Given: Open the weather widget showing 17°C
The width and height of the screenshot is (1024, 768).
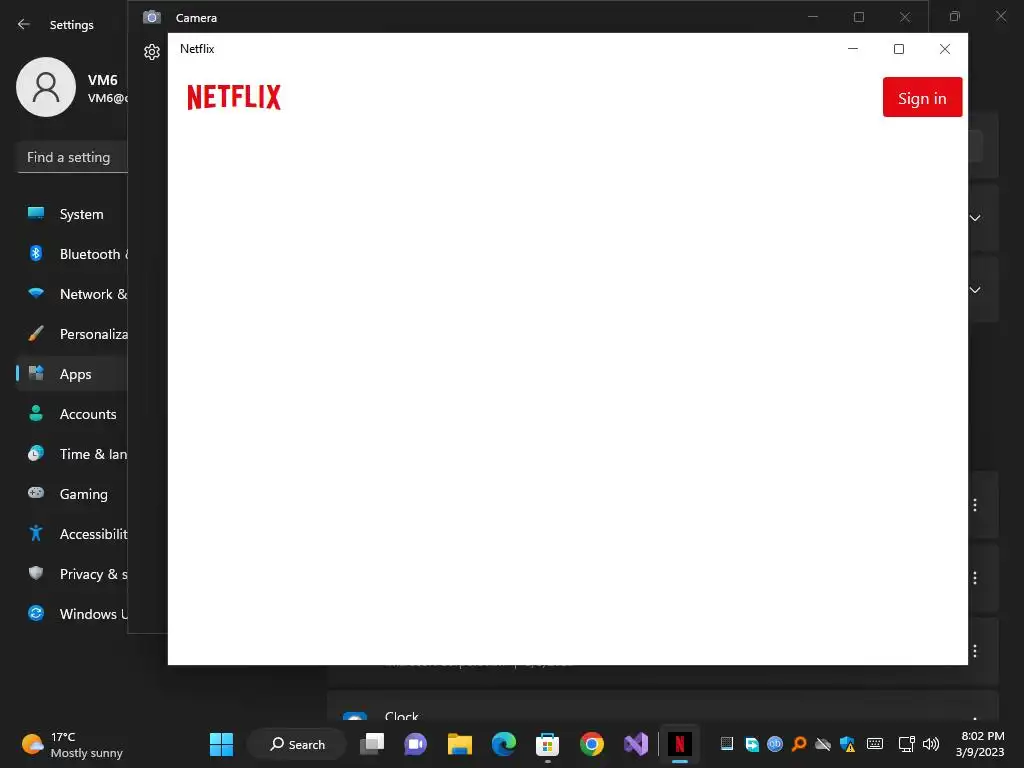Looking at the screenshot, I should click(72, 744).
